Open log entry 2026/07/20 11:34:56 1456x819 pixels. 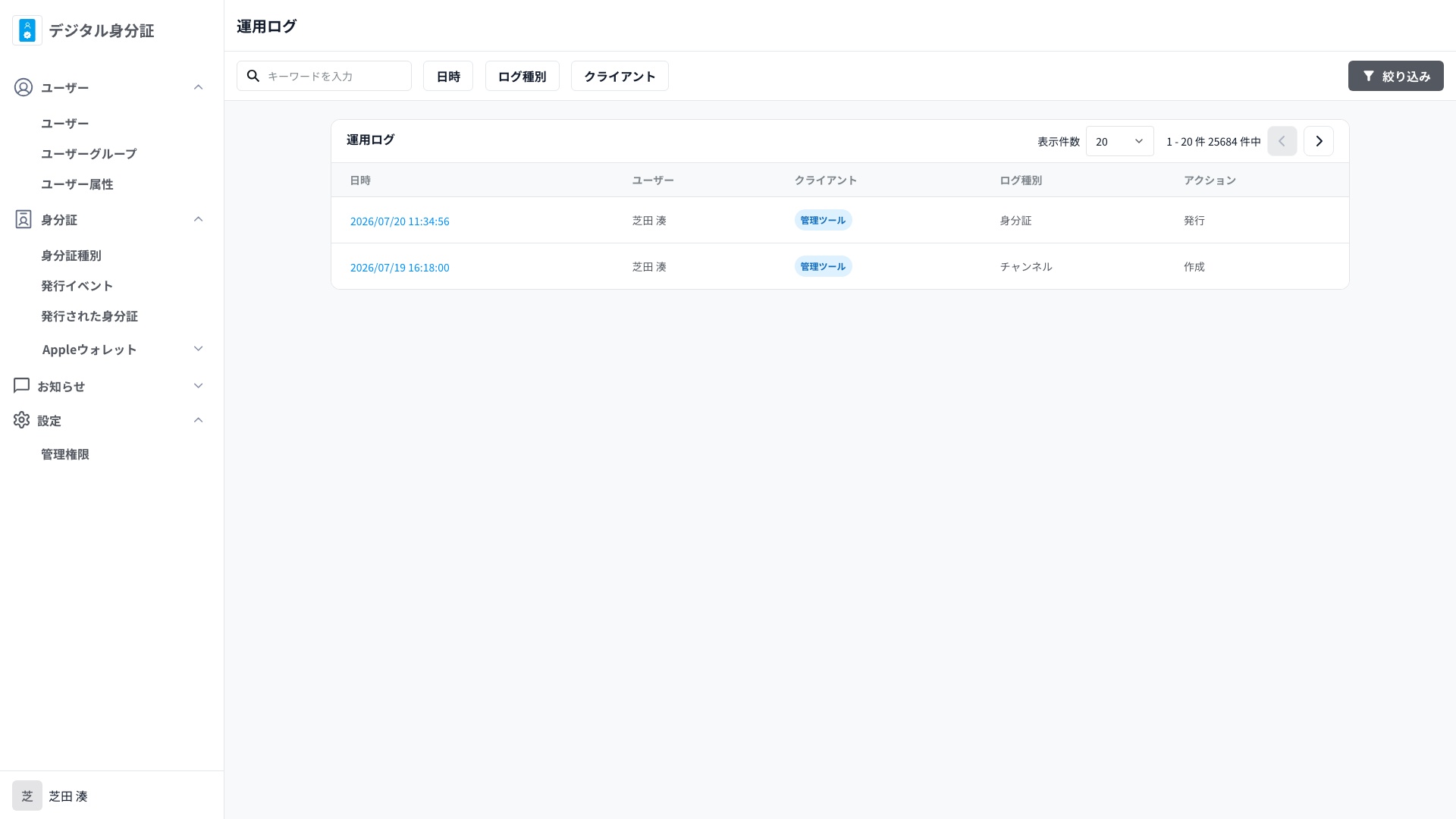tap(400, 221)
